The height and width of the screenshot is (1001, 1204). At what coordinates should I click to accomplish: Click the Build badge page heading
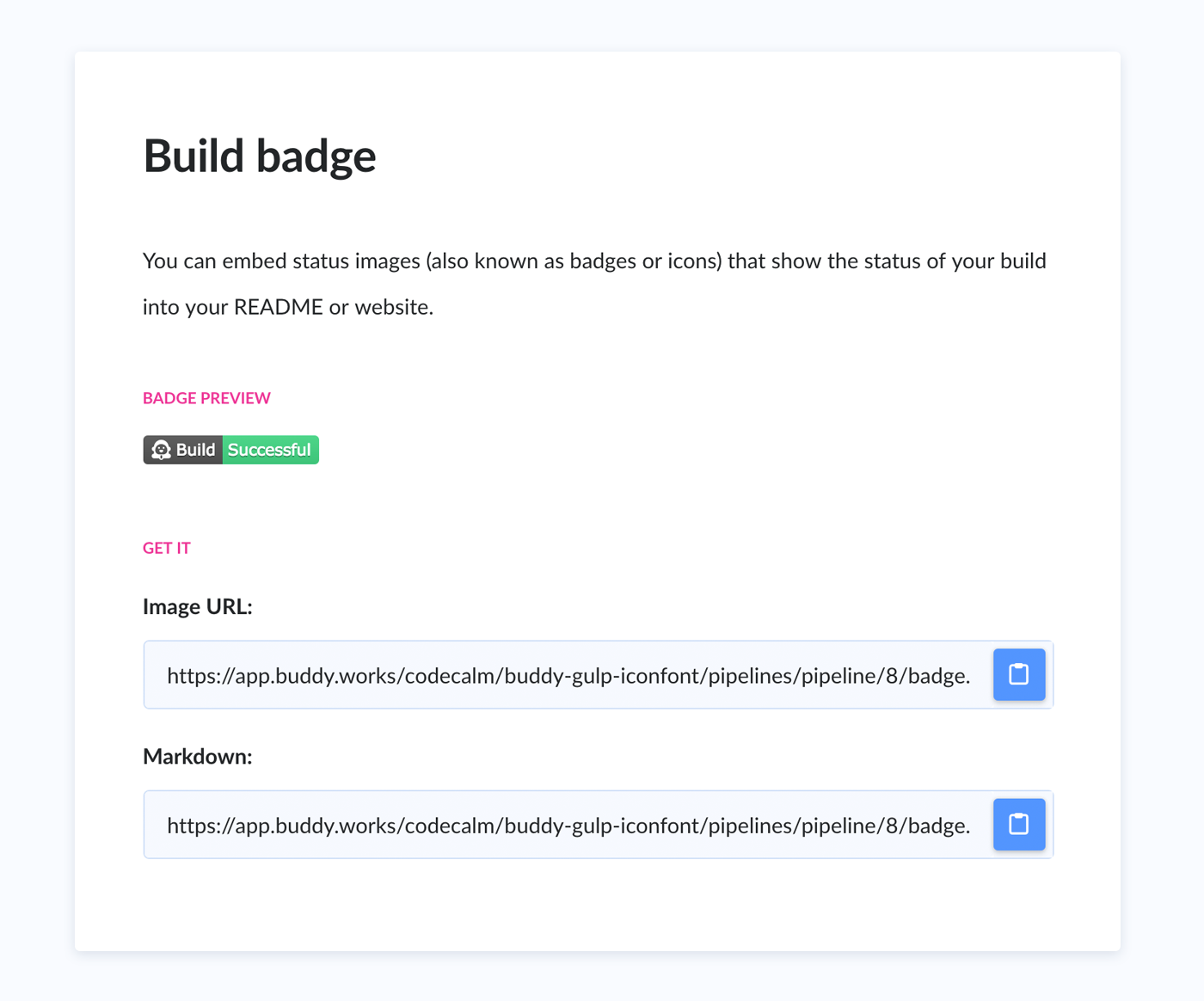point(260,156)
